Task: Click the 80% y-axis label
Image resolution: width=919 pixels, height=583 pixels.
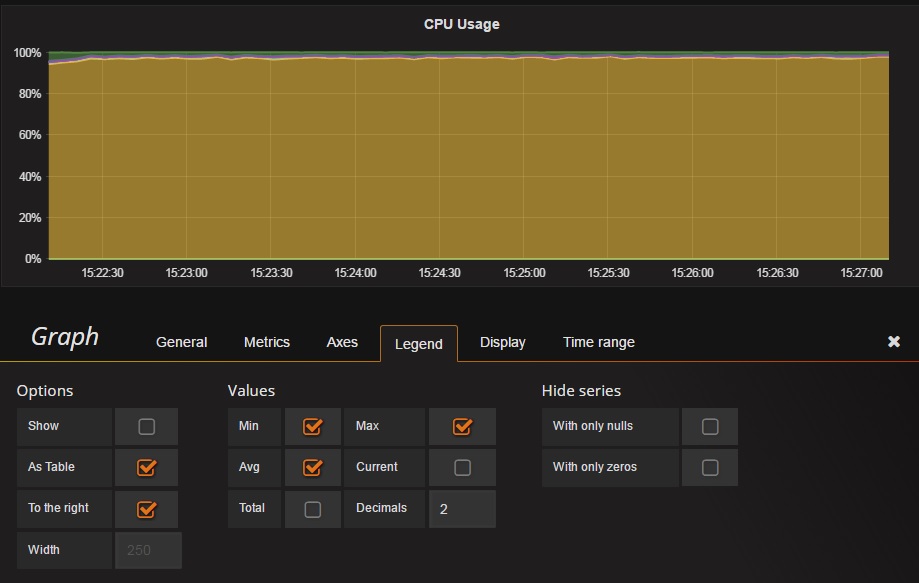Action: pyautogui.click(x=30, y=94)
